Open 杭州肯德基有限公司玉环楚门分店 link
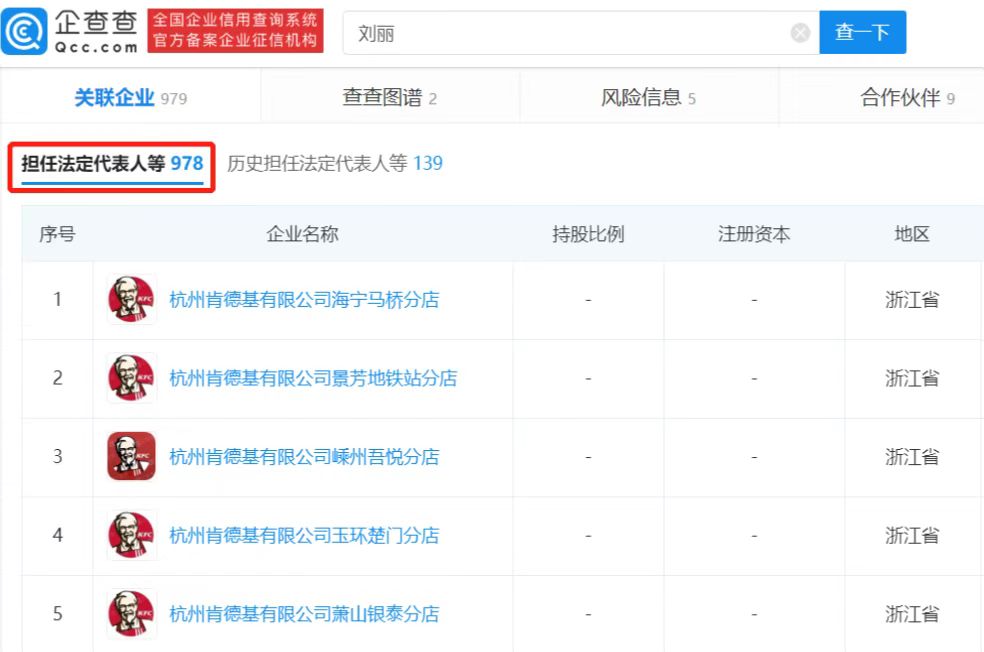984x652 pixels. coord(304,536)
